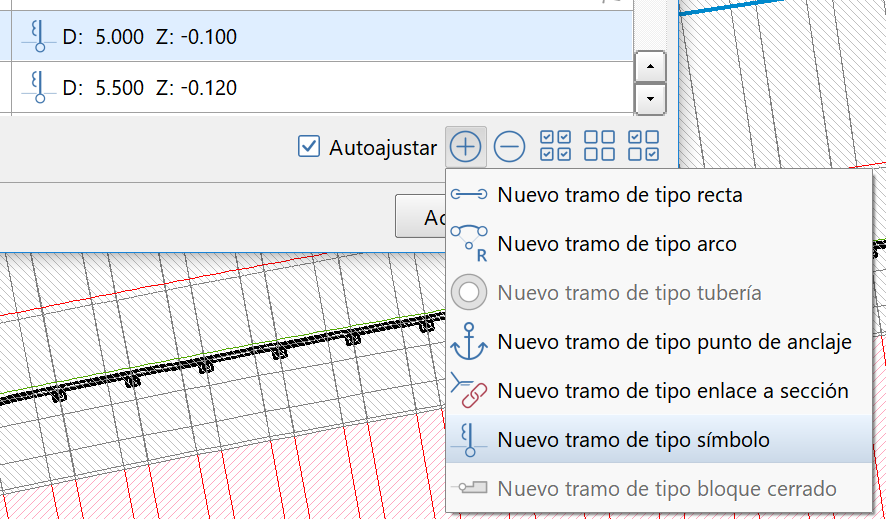Select row D: 5.500 Z: -0.120
886x519 pixels.
(x=320, y=88)
